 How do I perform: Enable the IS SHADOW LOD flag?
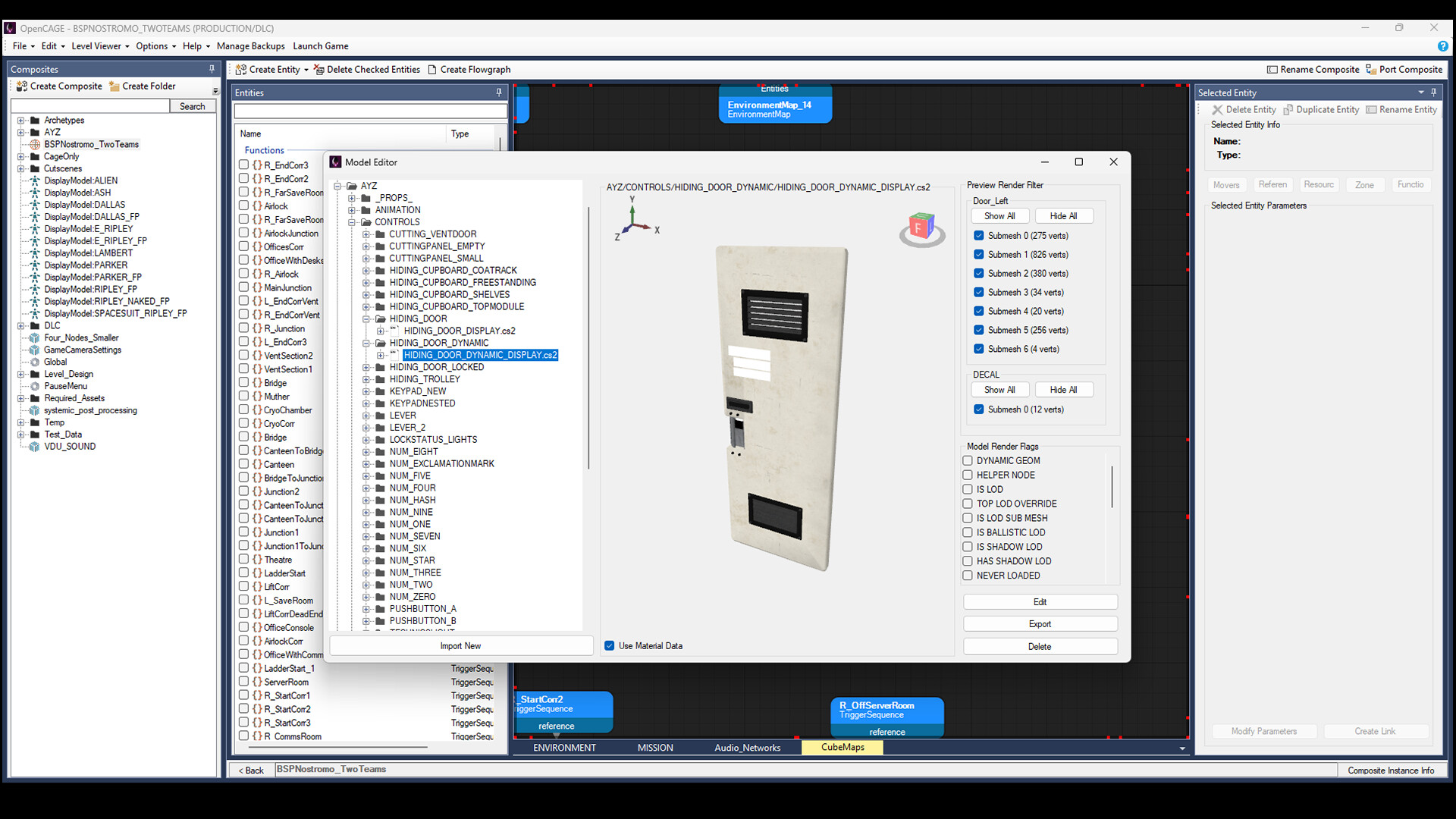point(968,548)
